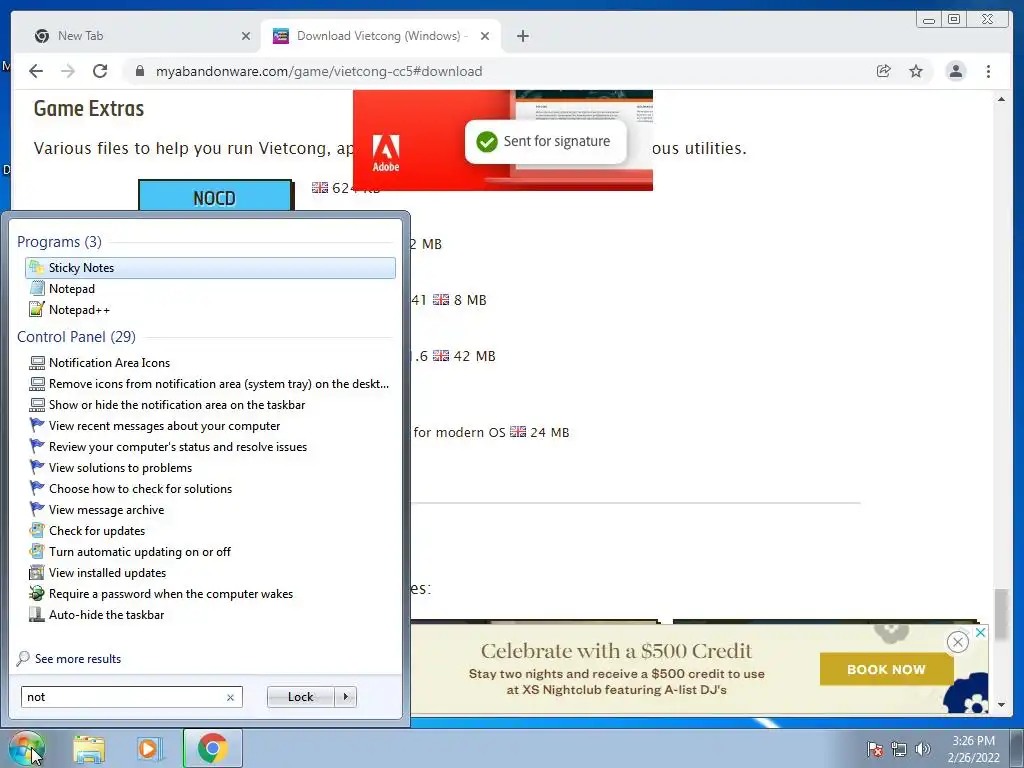Click the Windows Update icon beside Check for updates
Image resolution: width=1024 pixels, height=768 pixels.
pos(37,530)
